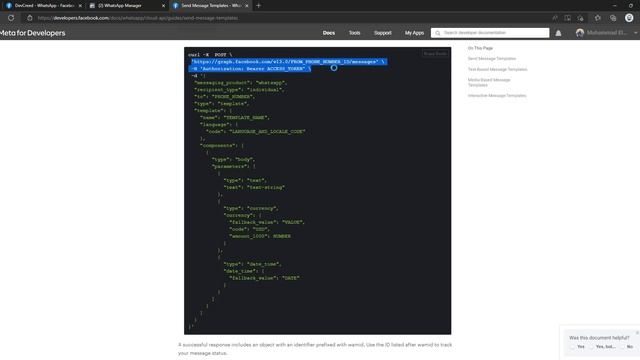The image size is (640, 360).
Task: Click the Search developer documentation field
Action: (x=490, y=33)
